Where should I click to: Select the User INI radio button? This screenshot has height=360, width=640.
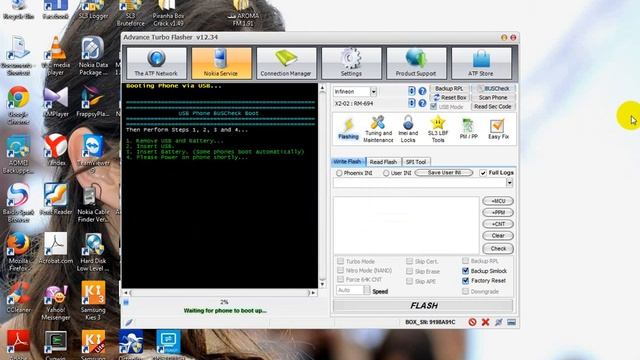click(x=386, y=173)
